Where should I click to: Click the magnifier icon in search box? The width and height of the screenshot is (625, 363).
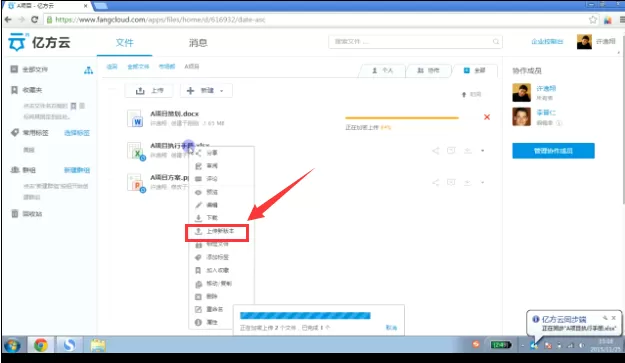tap(496, 41)
